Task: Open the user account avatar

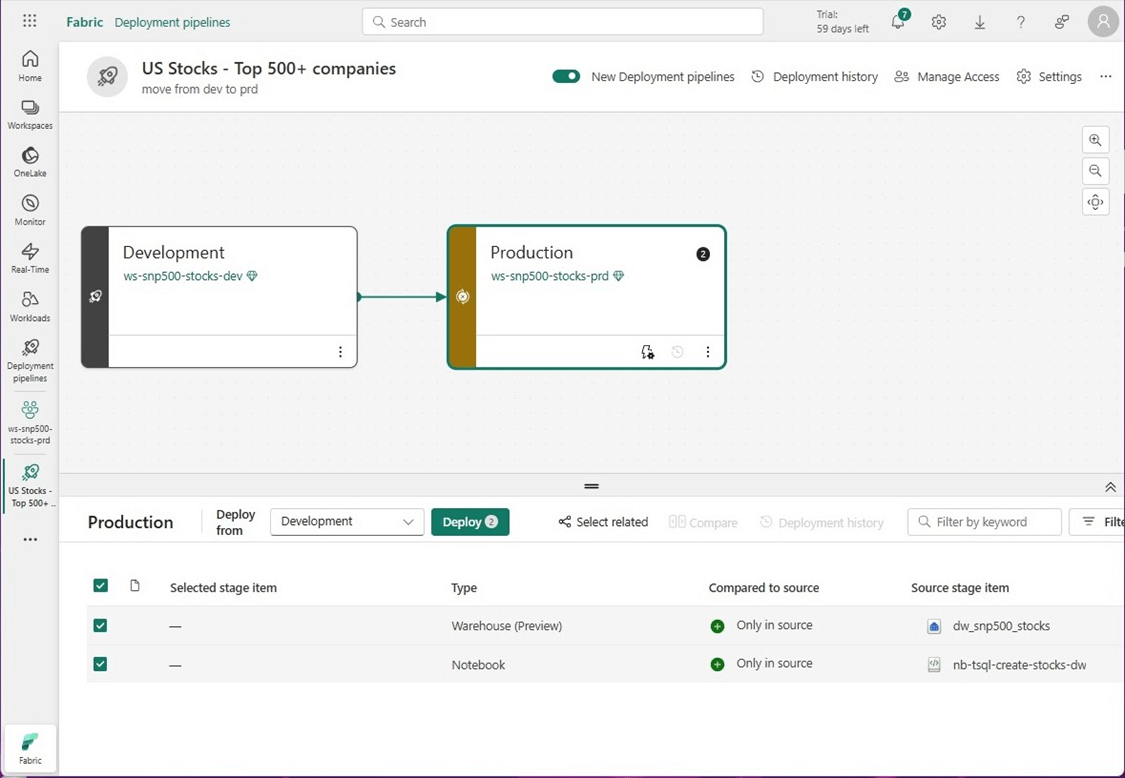Action: (1103, 22)
